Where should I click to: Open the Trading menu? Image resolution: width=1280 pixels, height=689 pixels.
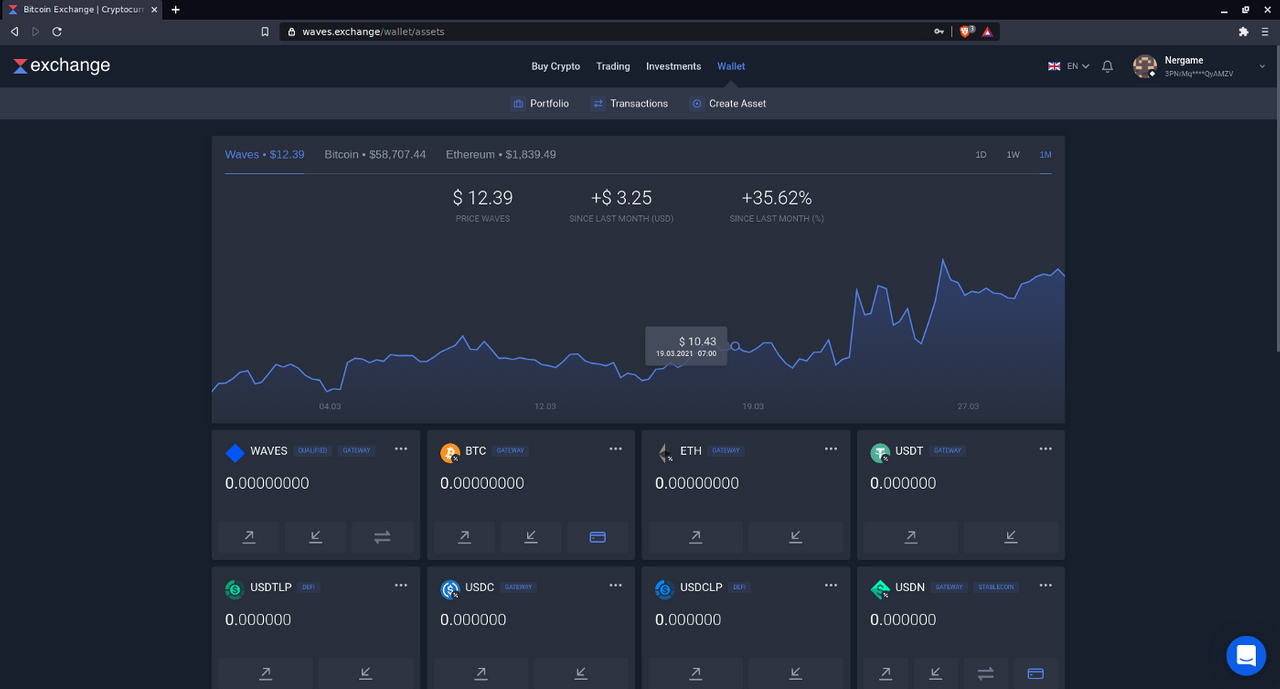tap(613, 66)
